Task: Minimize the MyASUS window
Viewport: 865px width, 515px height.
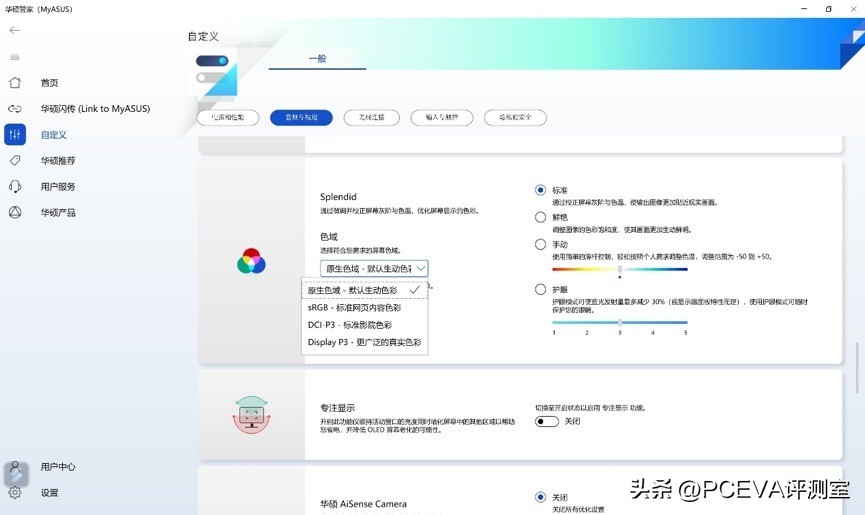Action: click(804, 9)
